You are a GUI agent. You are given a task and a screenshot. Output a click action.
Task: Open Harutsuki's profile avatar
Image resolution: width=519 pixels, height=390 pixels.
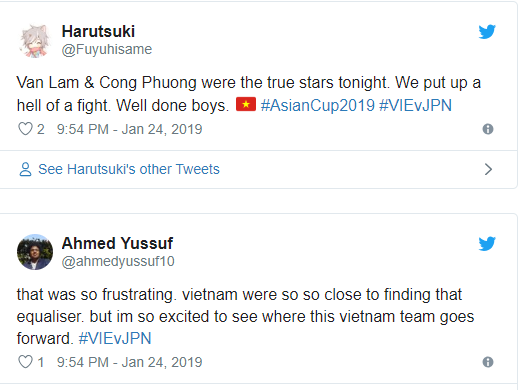35,41
